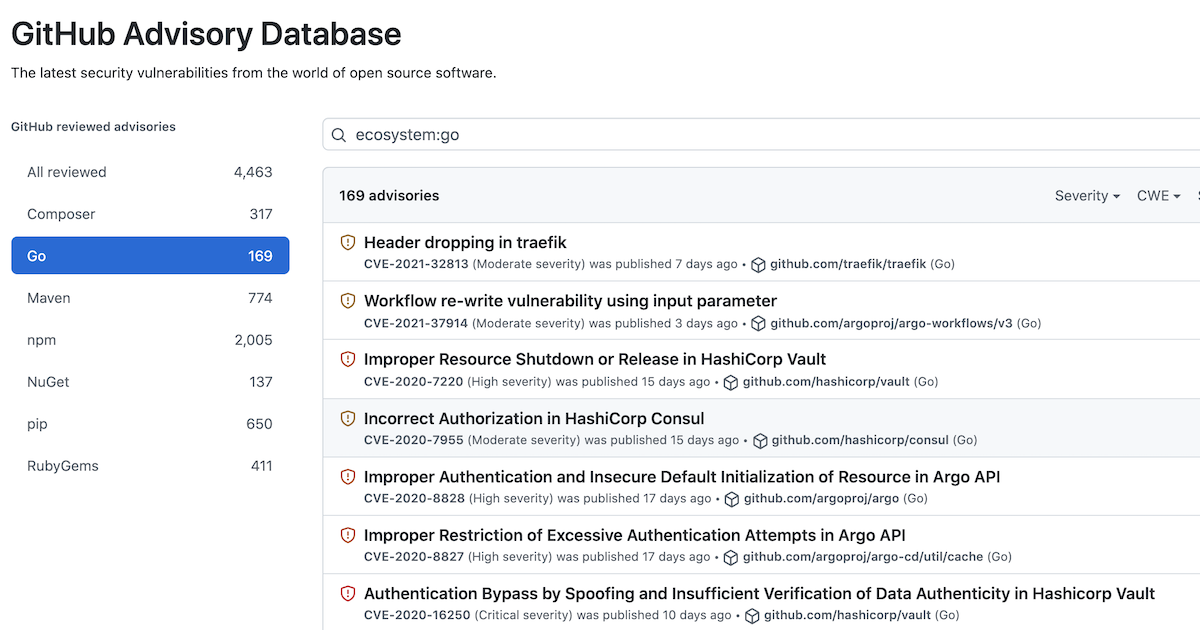This screenshot has height=630, width=1200.
Task: Select the npm ecosystem filter
Action: pyautogui.click(x=41, y=339)
